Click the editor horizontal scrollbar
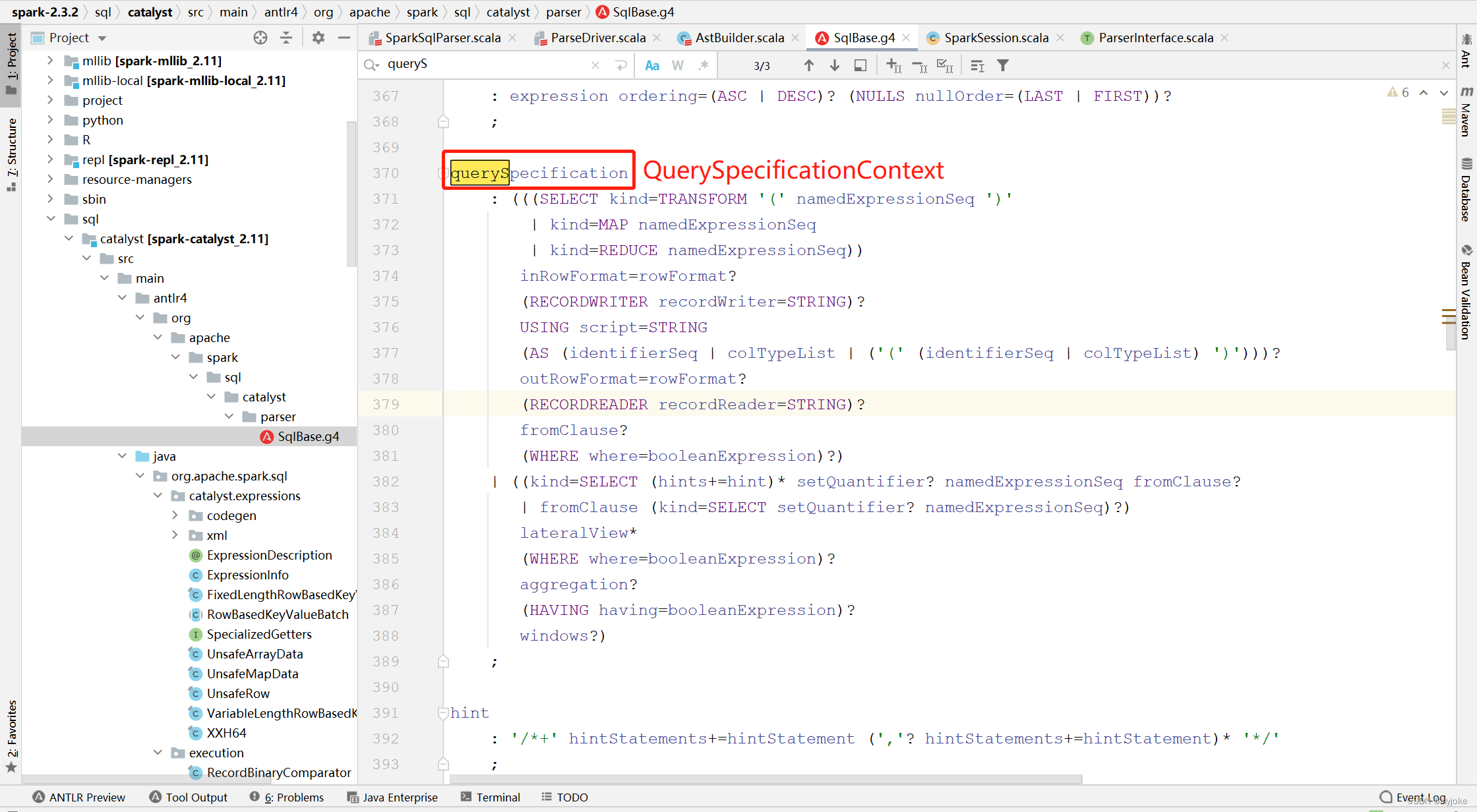Viewport: 1477px width, 812px height. pos(766,779)
